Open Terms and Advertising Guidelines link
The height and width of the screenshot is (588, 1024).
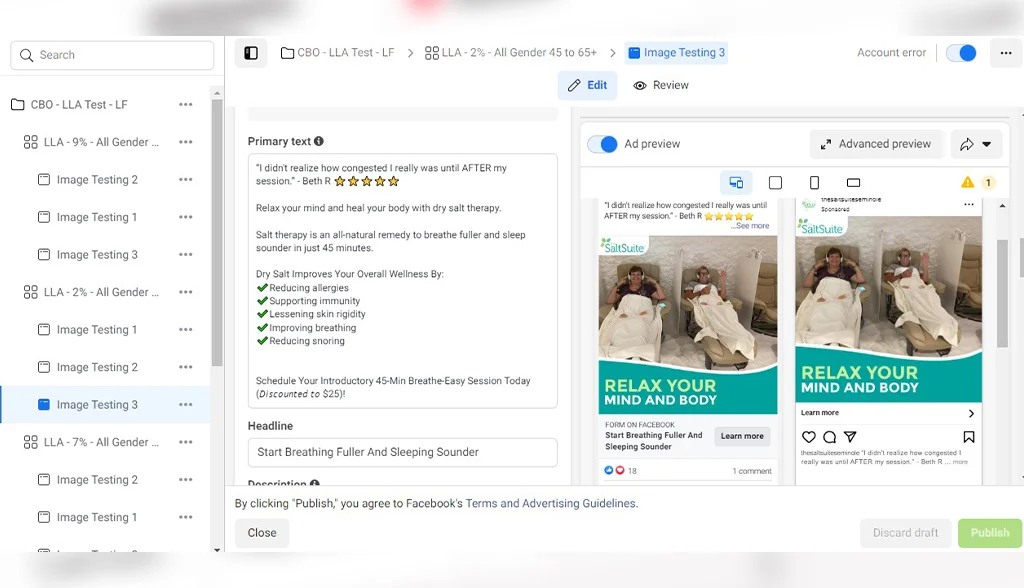[x=551, y=504]
